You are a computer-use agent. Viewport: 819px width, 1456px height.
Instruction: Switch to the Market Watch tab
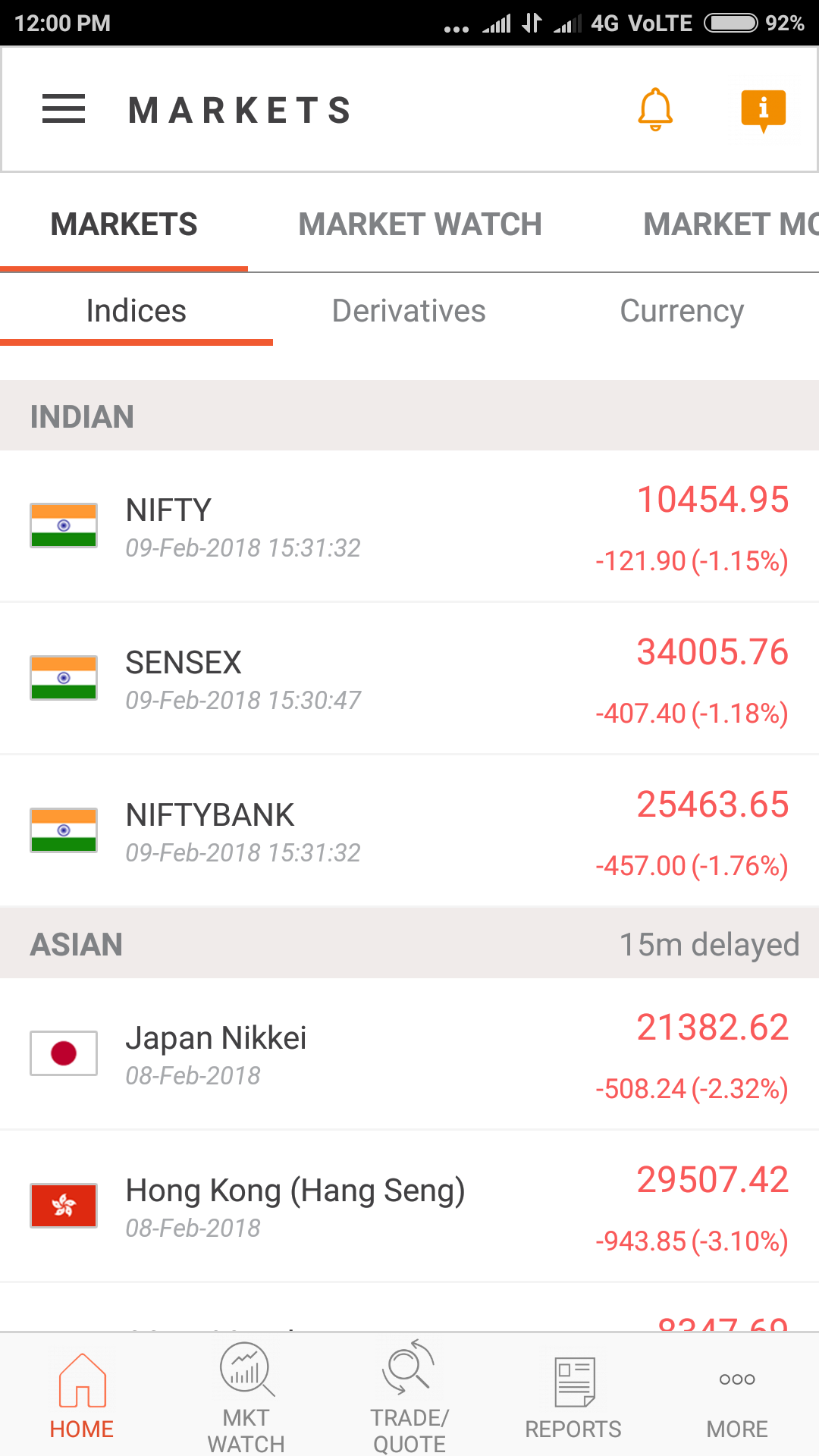click(x=420, y=224)
